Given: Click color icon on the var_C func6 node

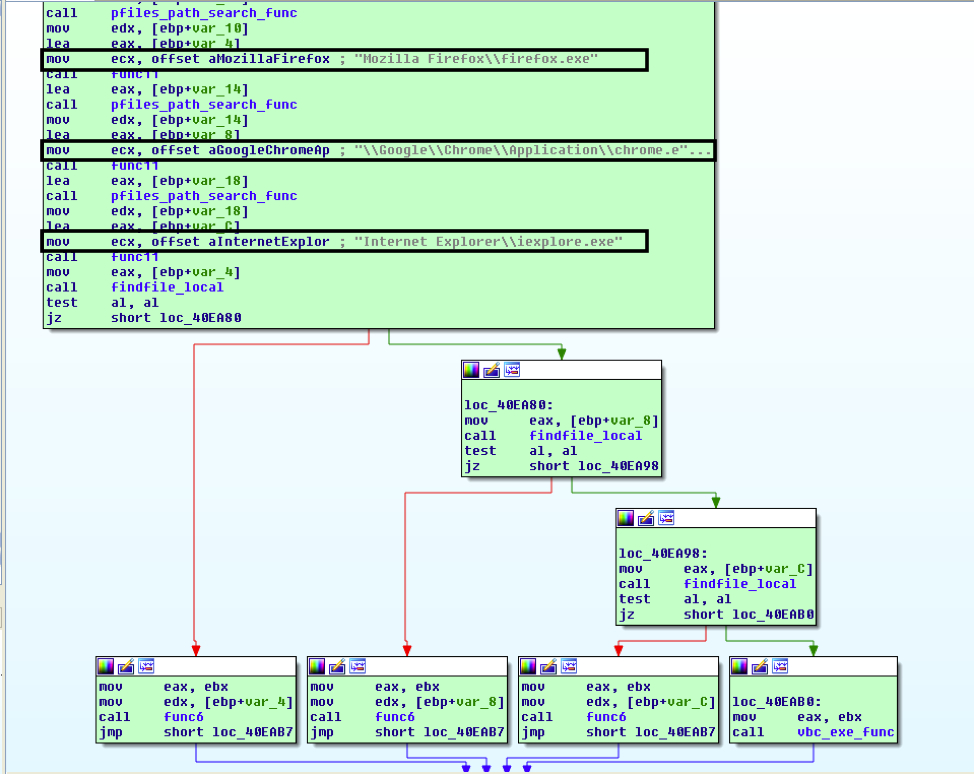Looking at the screenshot, I should click(x=528, y=667).
